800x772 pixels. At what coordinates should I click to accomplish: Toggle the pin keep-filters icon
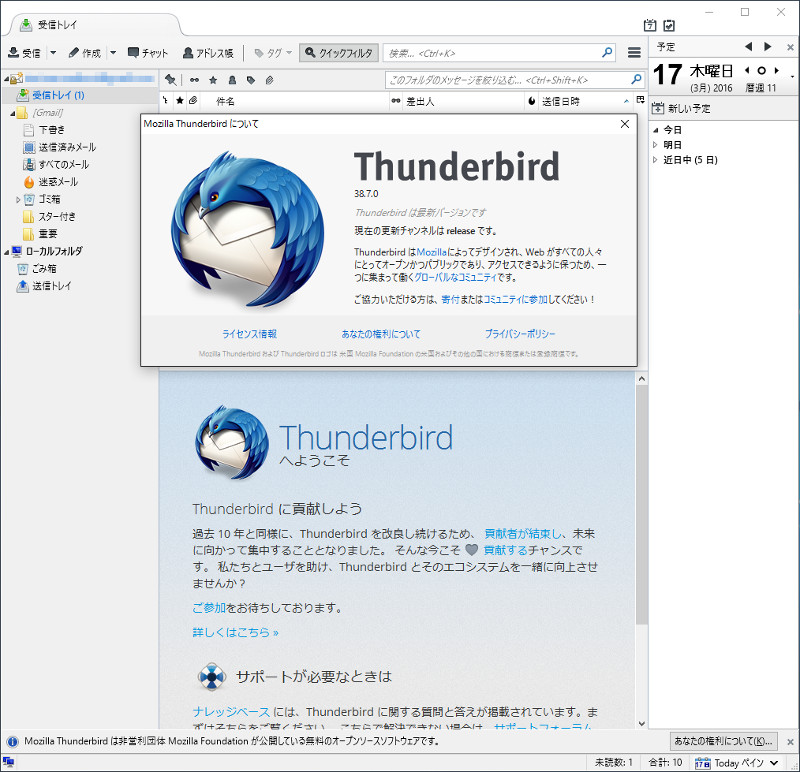[170, 80]
